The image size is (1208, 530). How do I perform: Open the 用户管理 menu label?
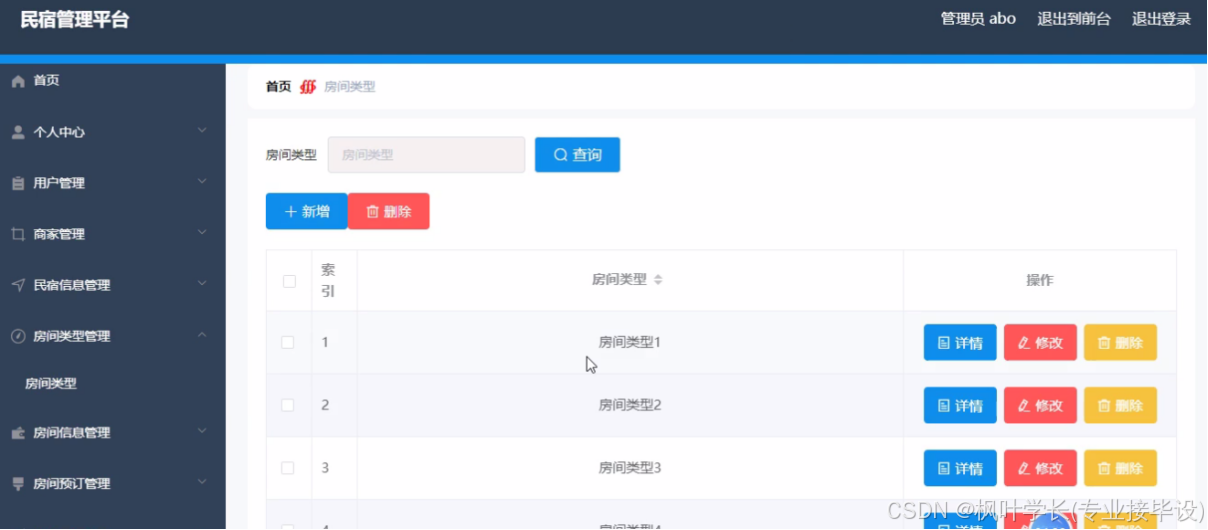[x=59, y=183]
